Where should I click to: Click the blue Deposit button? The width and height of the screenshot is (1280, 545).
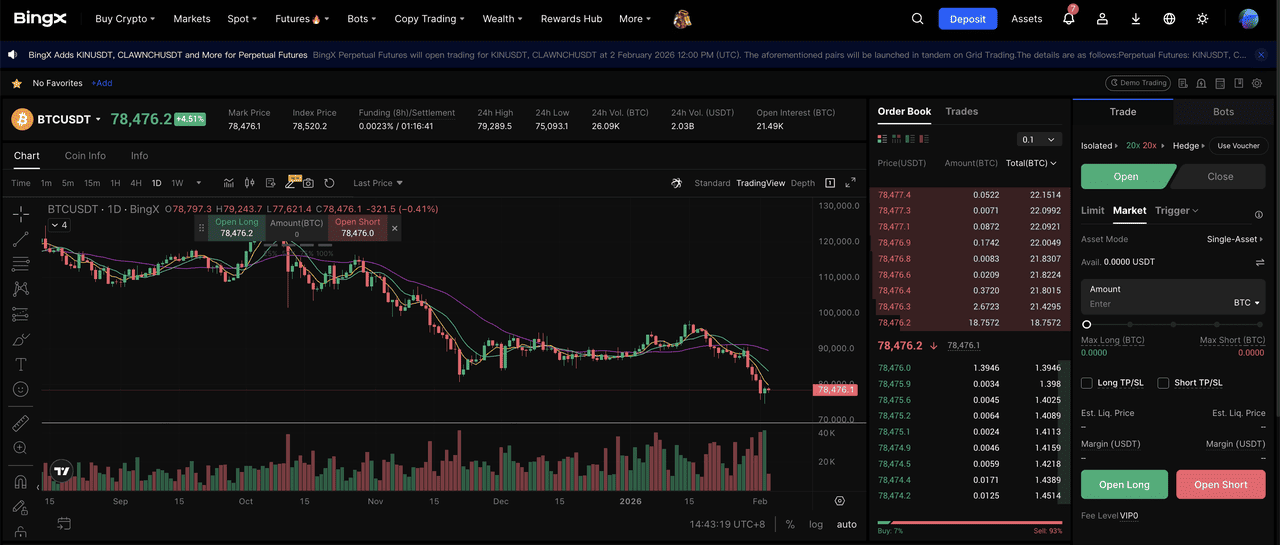pyautogui.click(x=967, y=19)
